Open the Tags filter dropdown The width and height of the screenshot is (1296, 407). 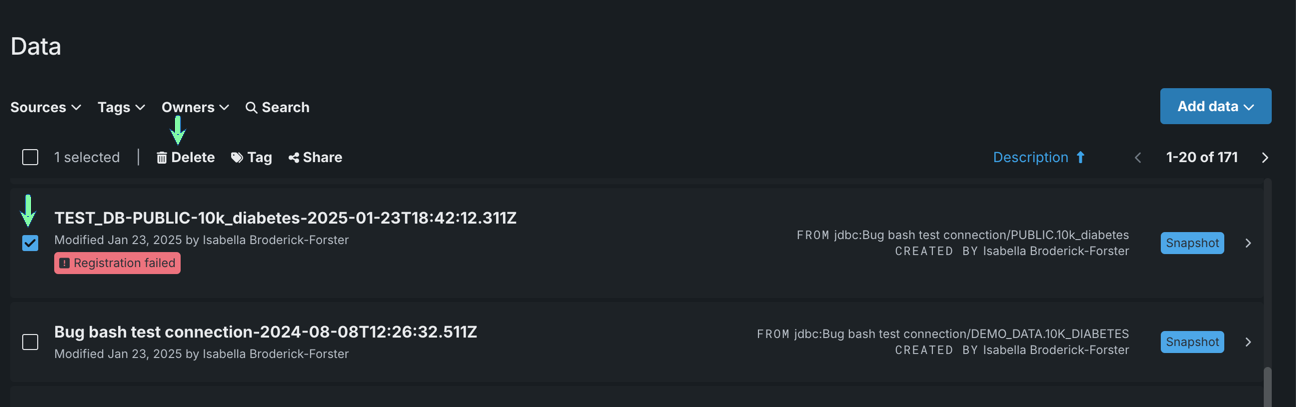click(x=121, y=107)
